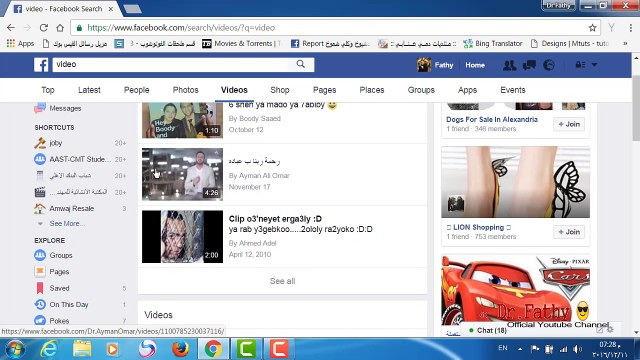
Task: Go back with browser back arrow
Action: (x=11, y=28)
